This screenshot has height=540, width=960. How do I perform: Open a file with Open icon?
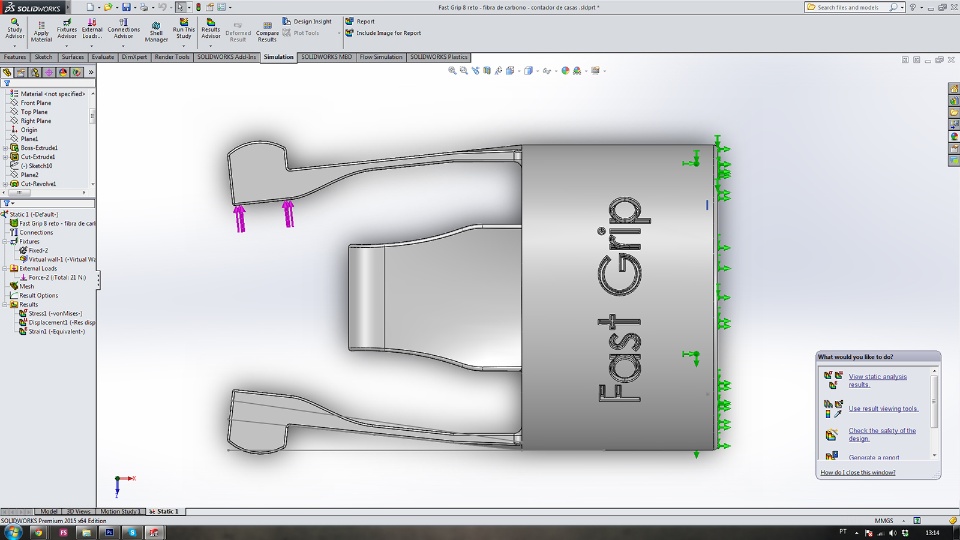tap(108, 7)
